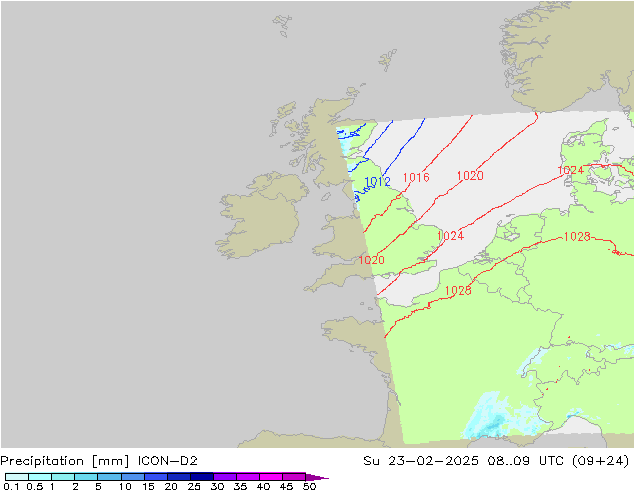The image size is (634, 490).
Task: Select the 20–25 mm dark blue swatch
Action: click(x=179, y=477)
